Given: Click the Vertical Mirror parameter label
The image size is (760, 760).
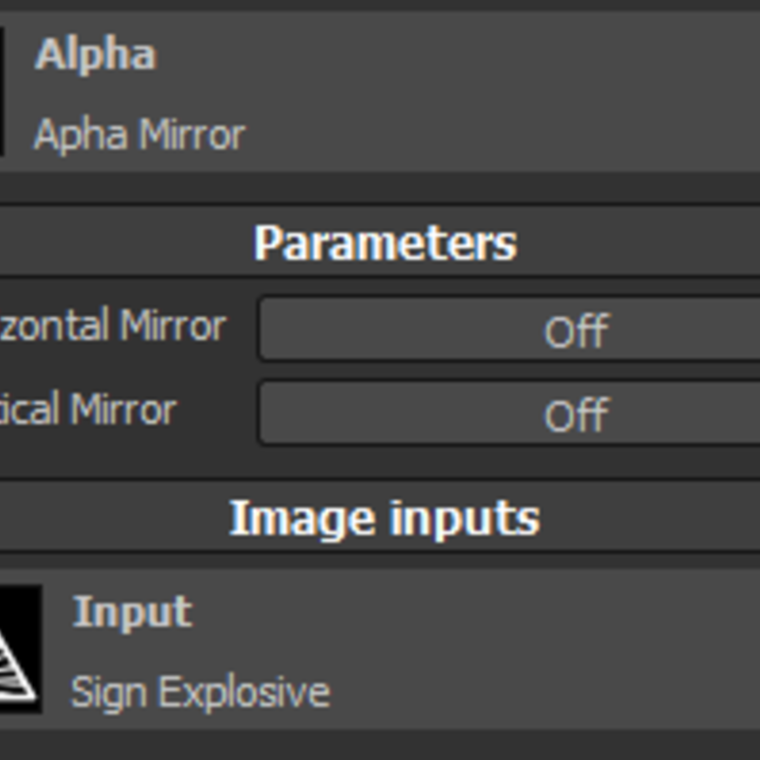Looking at the screenshot, I should click(x=88, y=410).
